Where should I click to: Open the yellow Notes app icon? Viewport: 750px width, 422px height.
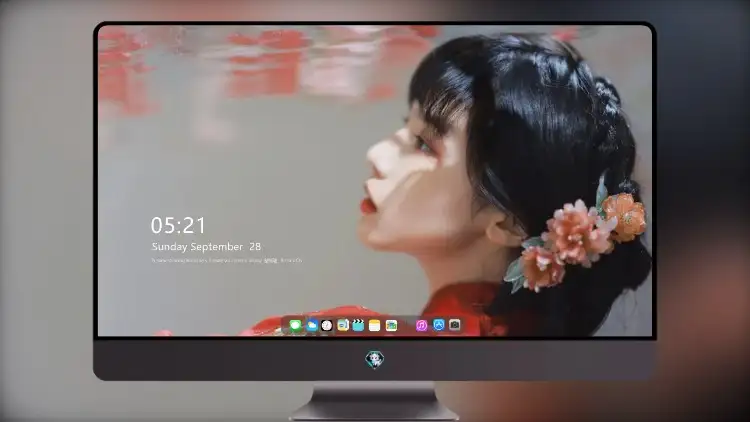pos(375,325)
